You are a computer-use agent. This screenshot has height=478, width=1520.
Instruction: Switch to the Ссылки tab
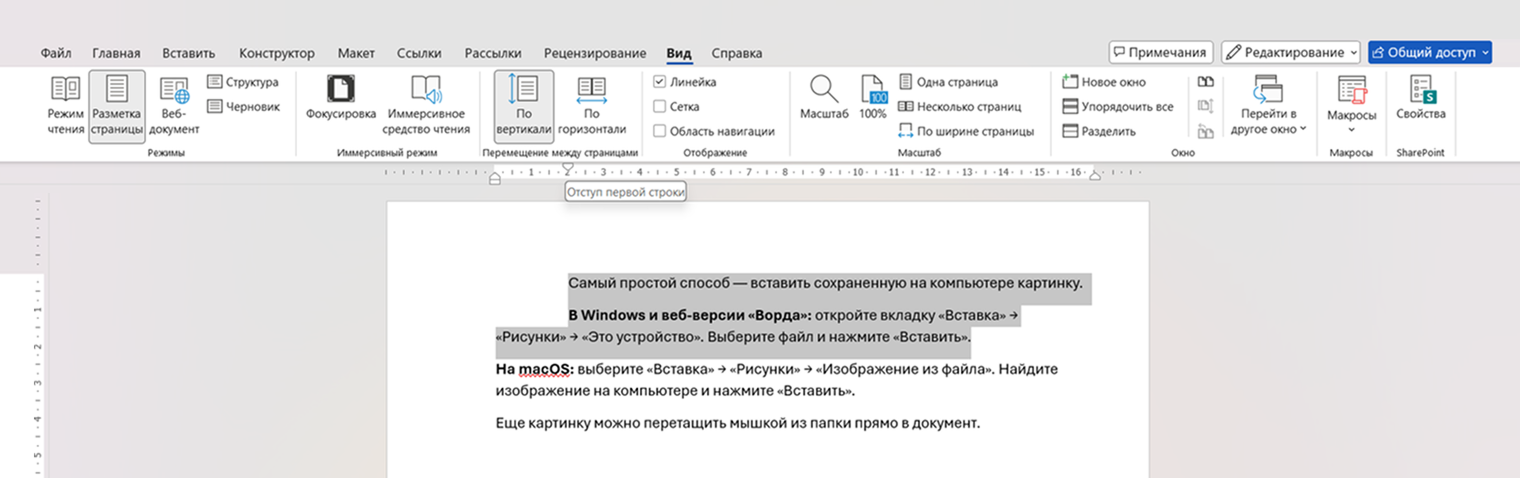[x=419, y=53]
